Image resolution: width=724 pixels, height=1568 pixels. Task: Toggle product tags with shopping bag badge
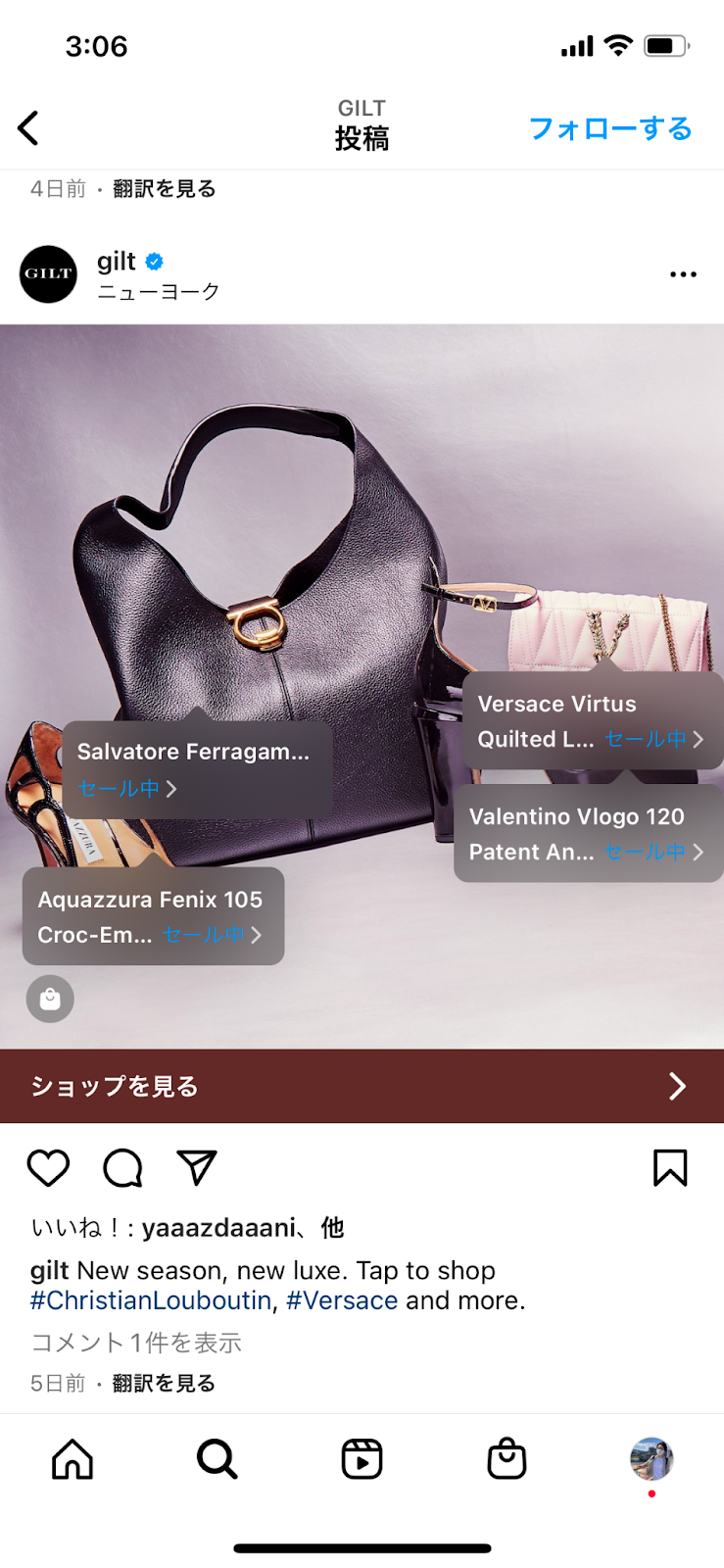click(50, 999)
